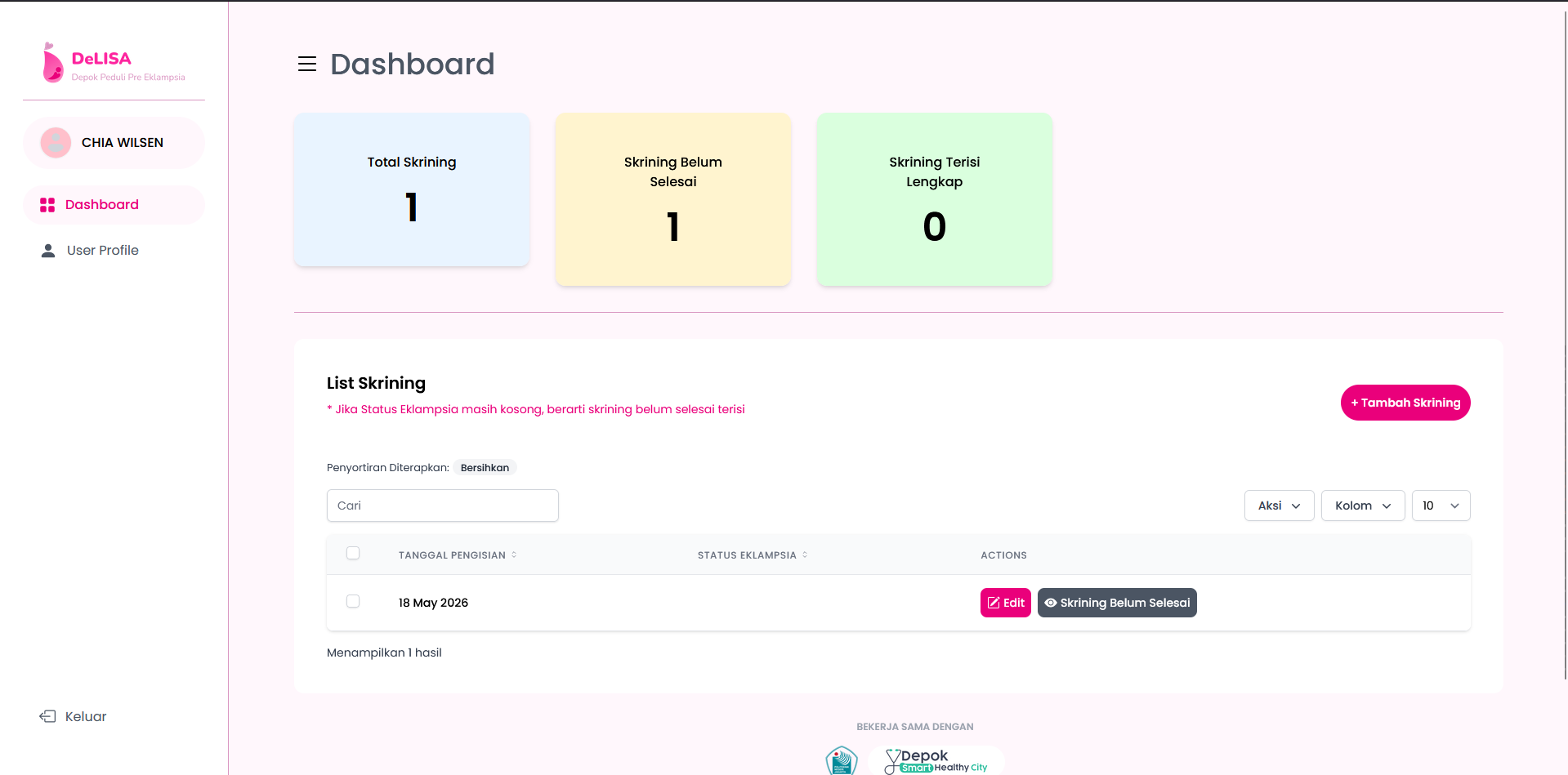Open the Kolom dropdown
The height and width of the screenshot is (775, 1568).
[x=1363, y=506]
